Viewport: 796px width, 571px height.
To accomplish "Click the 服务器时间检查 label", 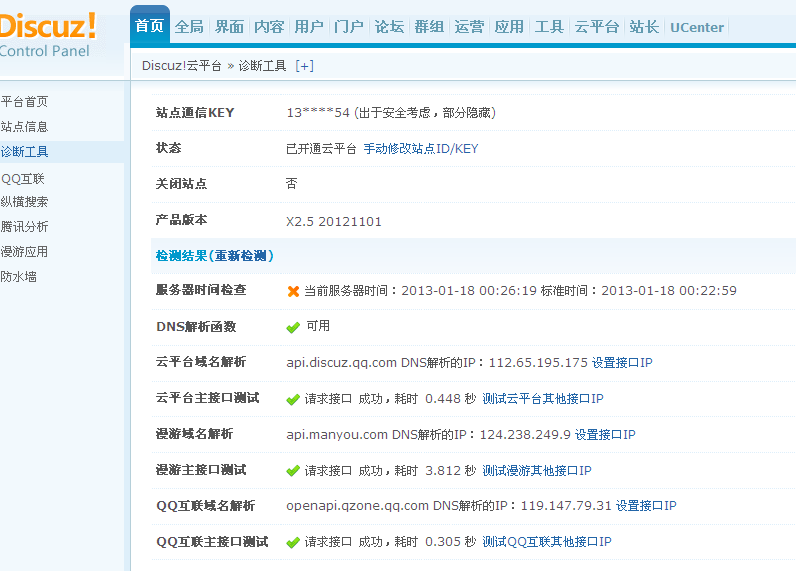I will [201, 290].
